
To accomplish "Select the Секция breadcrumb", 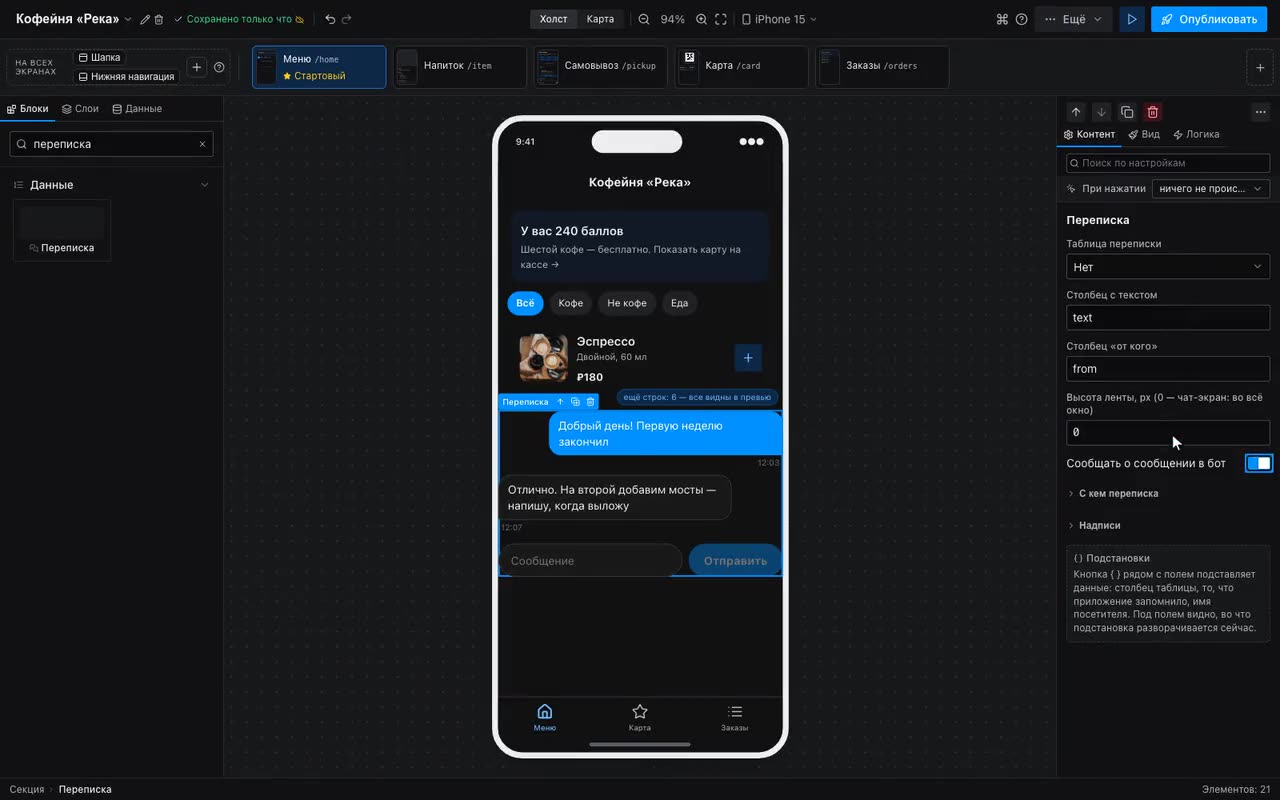I will point(27,789).
